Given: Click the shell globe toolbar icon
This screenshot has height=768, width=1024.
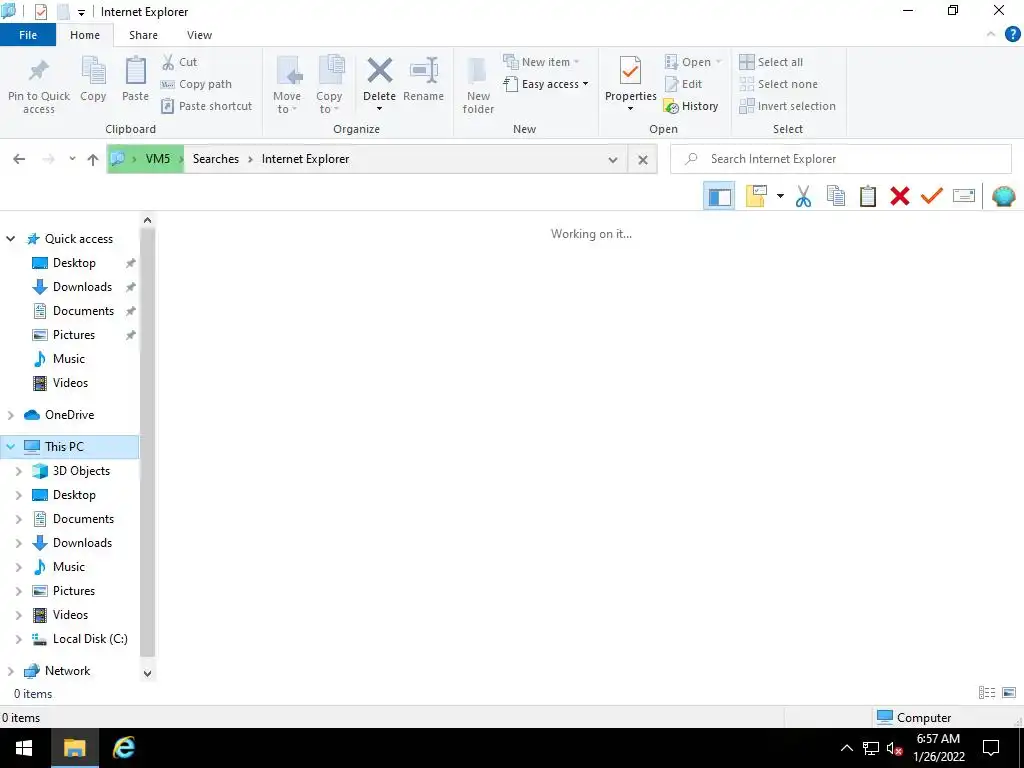Looking at the screenshot, I should point(1004,196).
